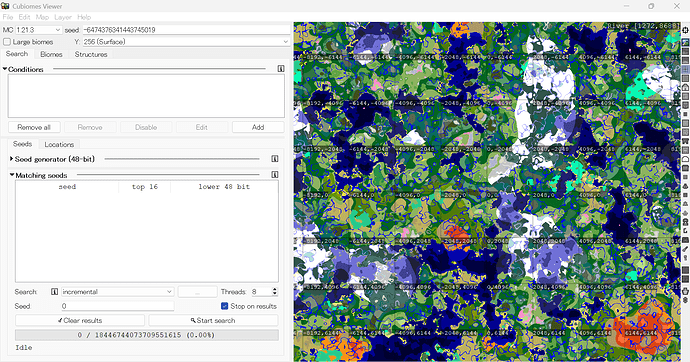The width and height of the screenshot is (690, 362).
Task: Click the Clear results button
Action: click(80, 320)
